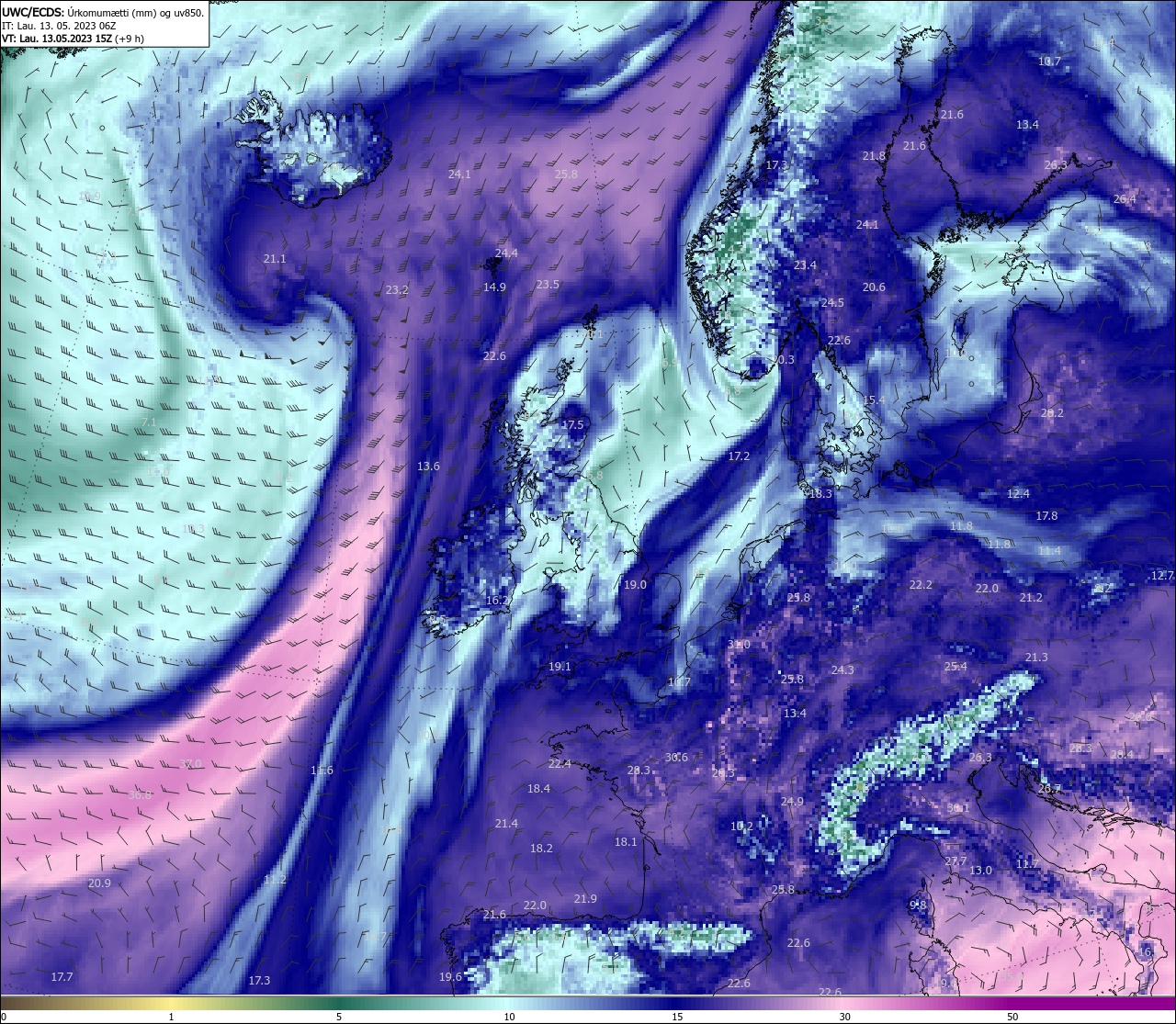Click the 17.5 value over Scotland
Viewport: 1176px width, 1024px height.
tap(572, 424)
